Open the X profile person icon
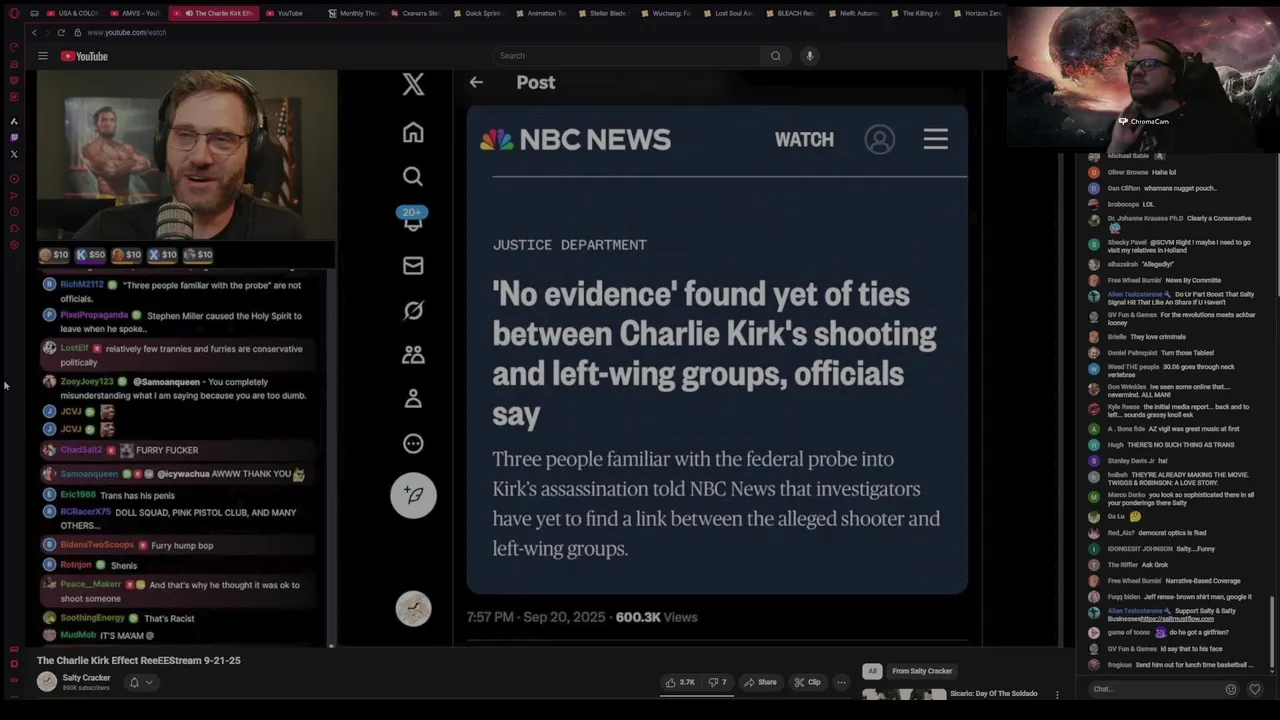Image resolution: width=1280 pixels, height=720 pixels. [x=413, y=399]
